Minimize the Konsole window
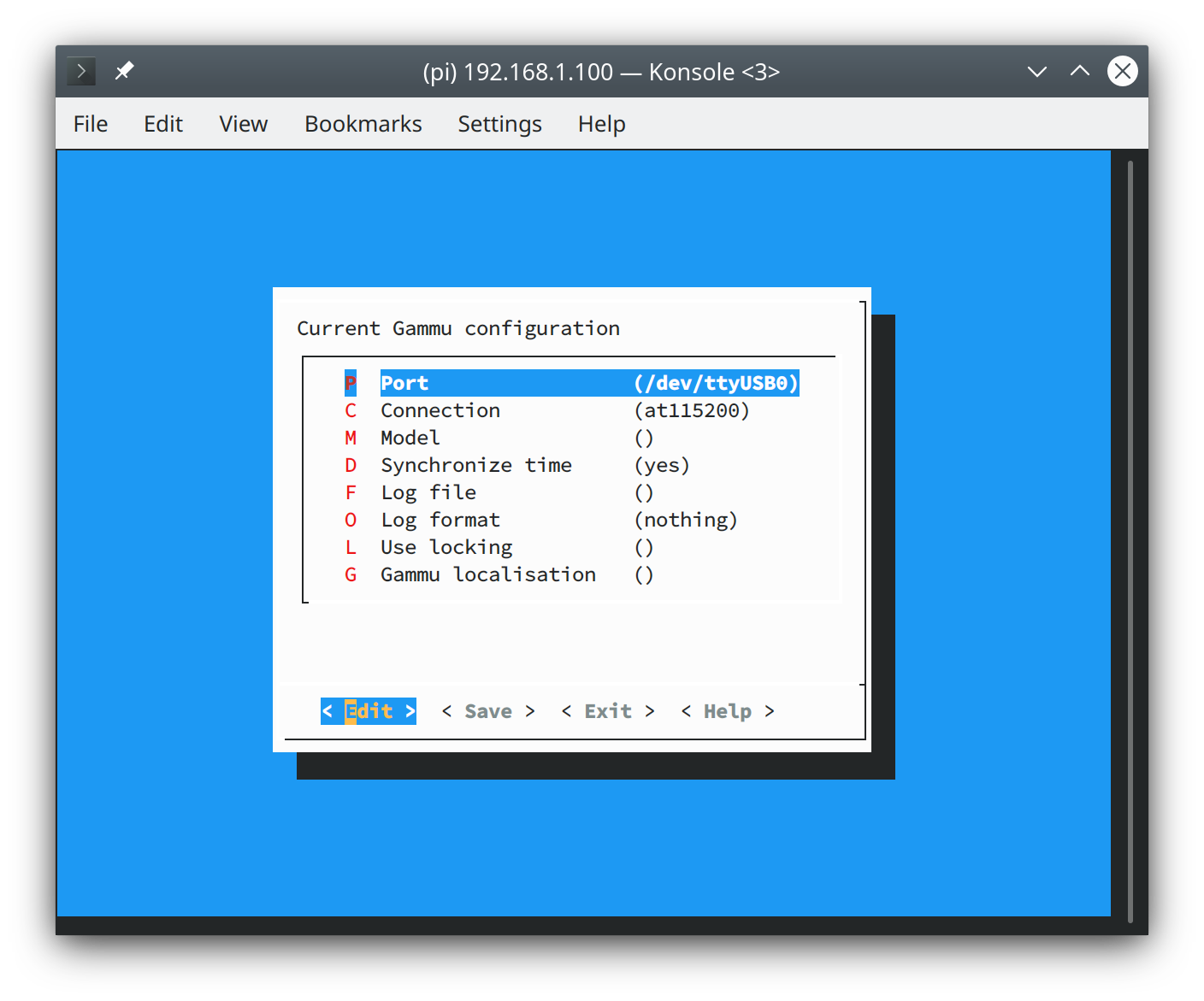The height and width of the screenshot is (1001, 1204). (x=1037, y=71)
